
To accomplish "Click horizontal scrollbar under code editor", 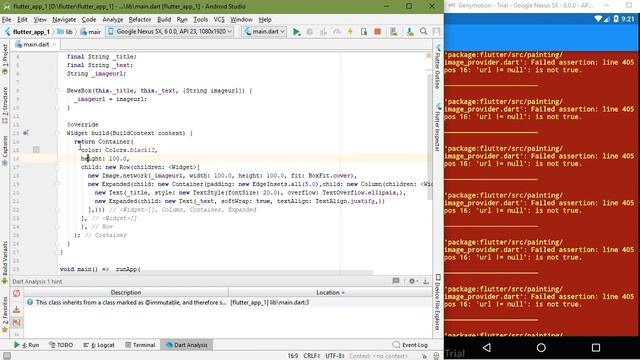I will [216, 273].
